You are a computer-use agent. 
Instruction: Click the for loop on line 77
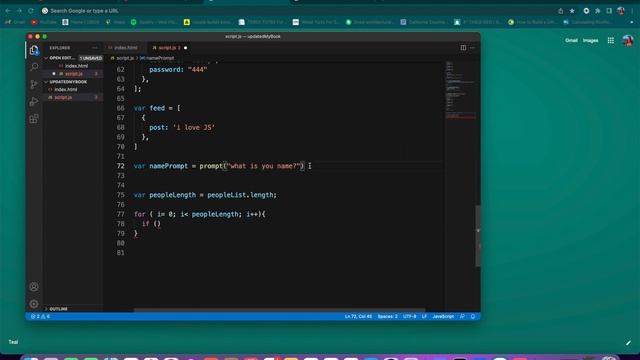[200, 214]
